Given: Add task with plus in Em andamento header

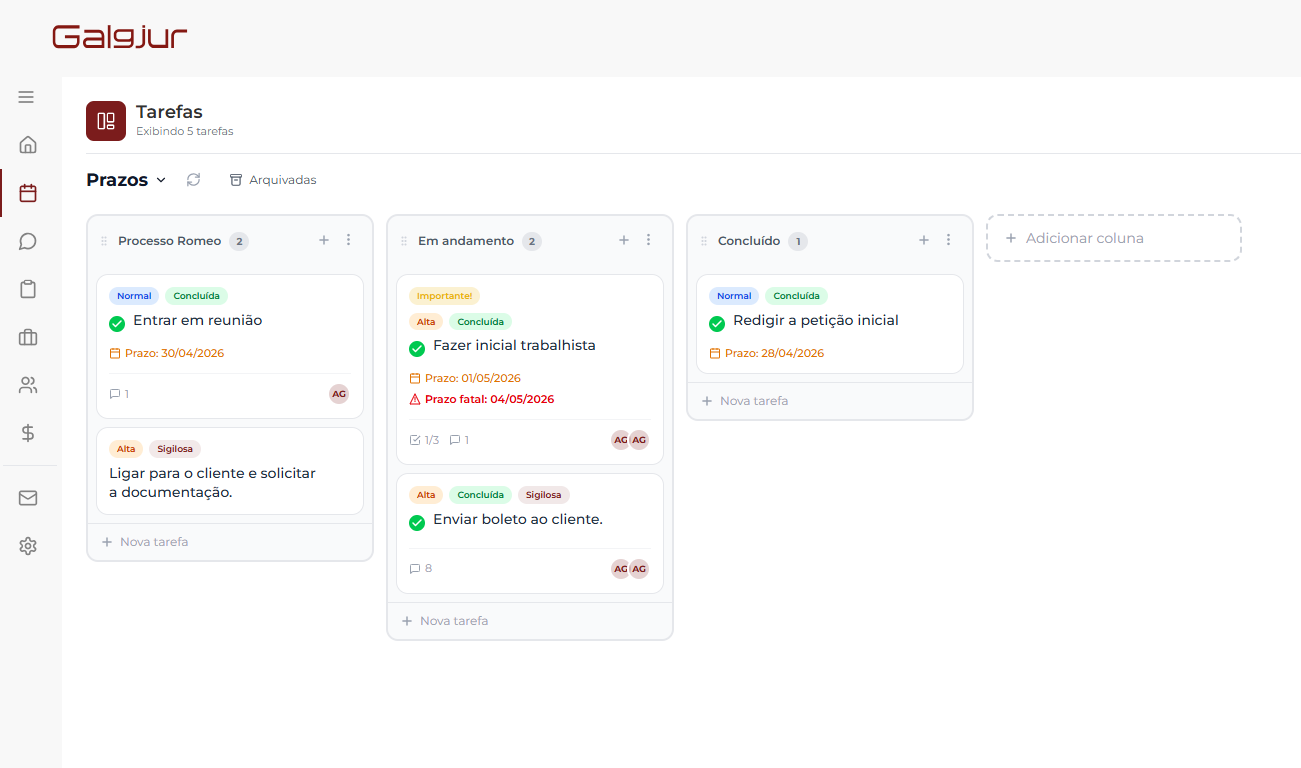Looking at the screenshot, I should click(624, 240).
